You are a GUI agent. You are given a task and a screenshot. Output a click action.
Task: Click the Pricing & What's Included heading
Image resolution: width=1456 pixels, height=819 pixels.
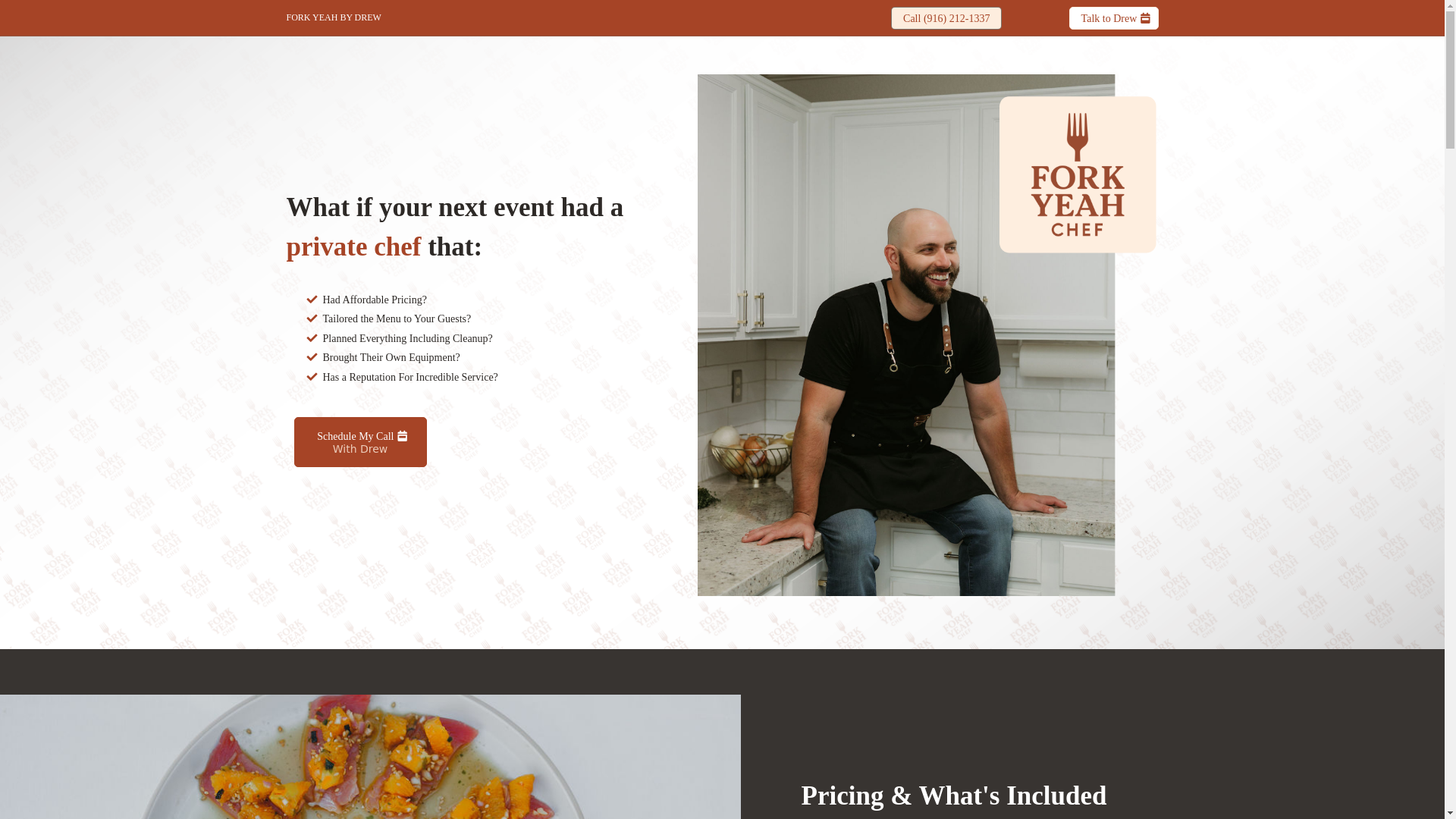(954, 795)
